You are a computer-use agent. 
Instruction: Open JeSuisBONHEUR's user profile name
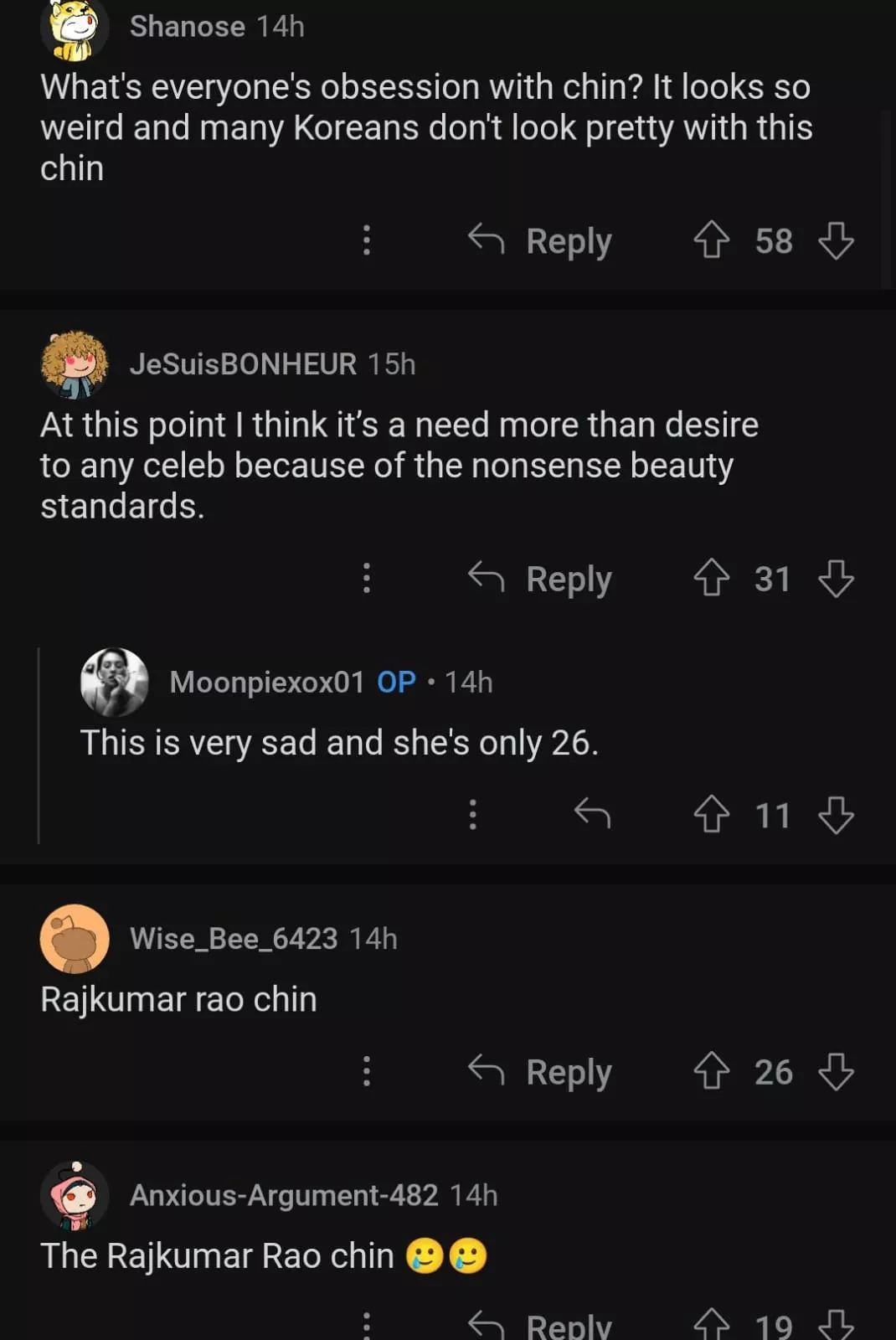(243, 363)
